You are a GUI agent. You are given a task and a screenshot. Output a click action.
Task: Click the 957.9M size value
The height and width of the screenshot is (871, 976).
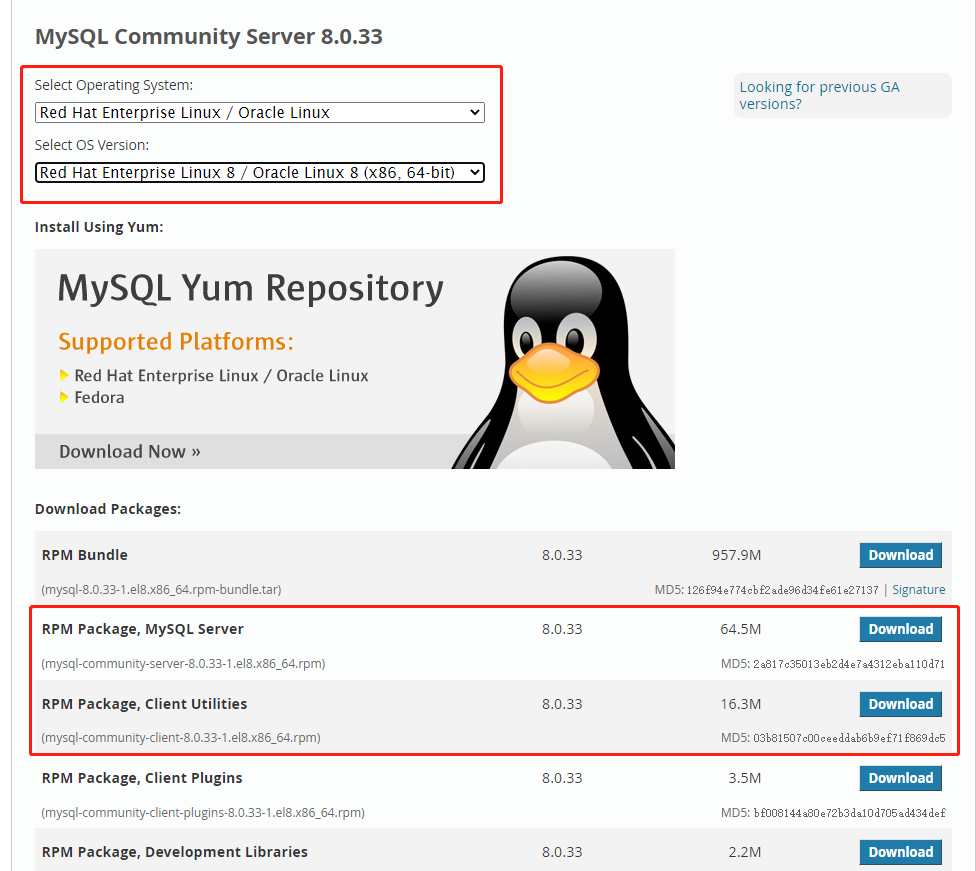736,555
